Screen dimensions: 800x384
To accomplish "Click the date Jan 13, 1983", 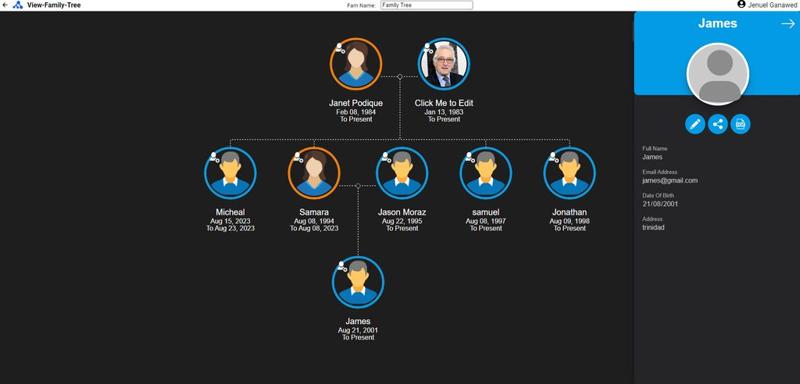I will (x=444, y=112).
